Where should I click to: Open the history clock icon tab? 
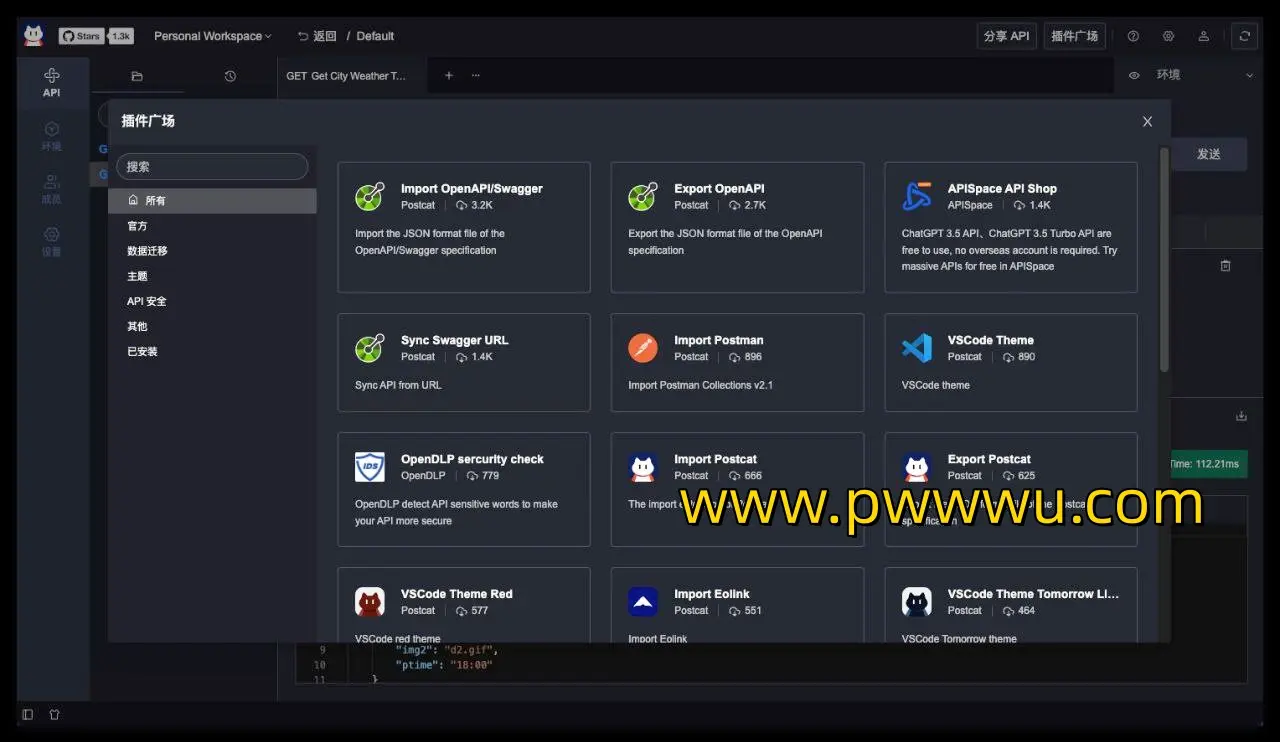230,76
